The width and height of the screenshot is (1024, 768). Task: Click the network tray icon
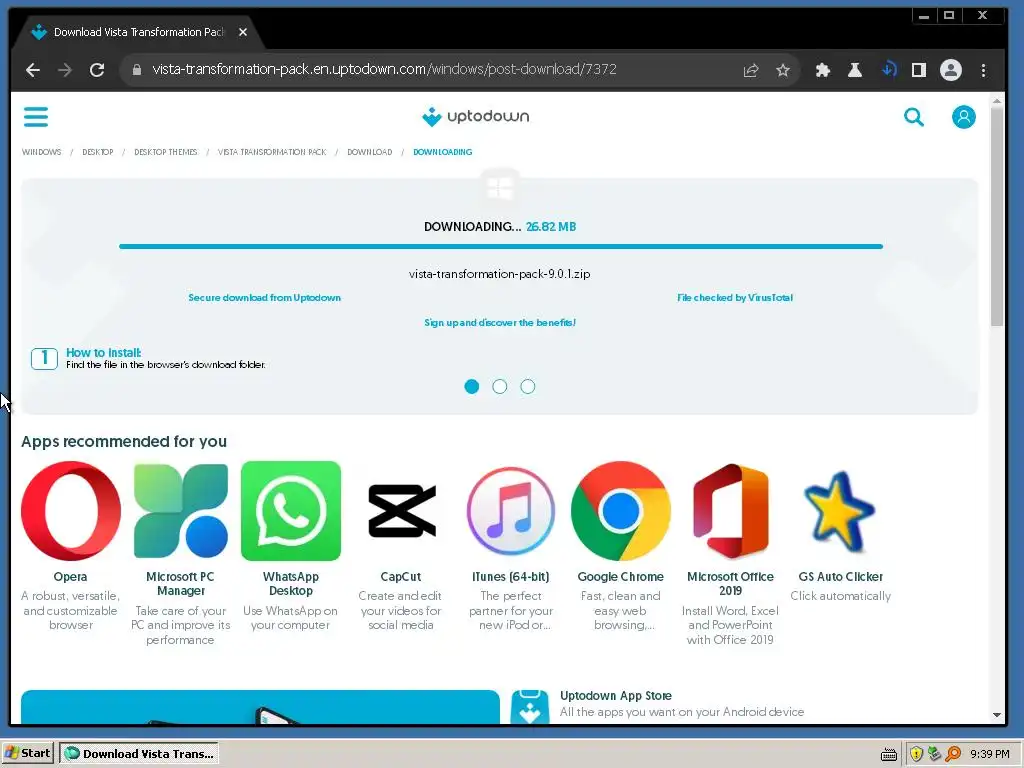[x=935, y=754]
